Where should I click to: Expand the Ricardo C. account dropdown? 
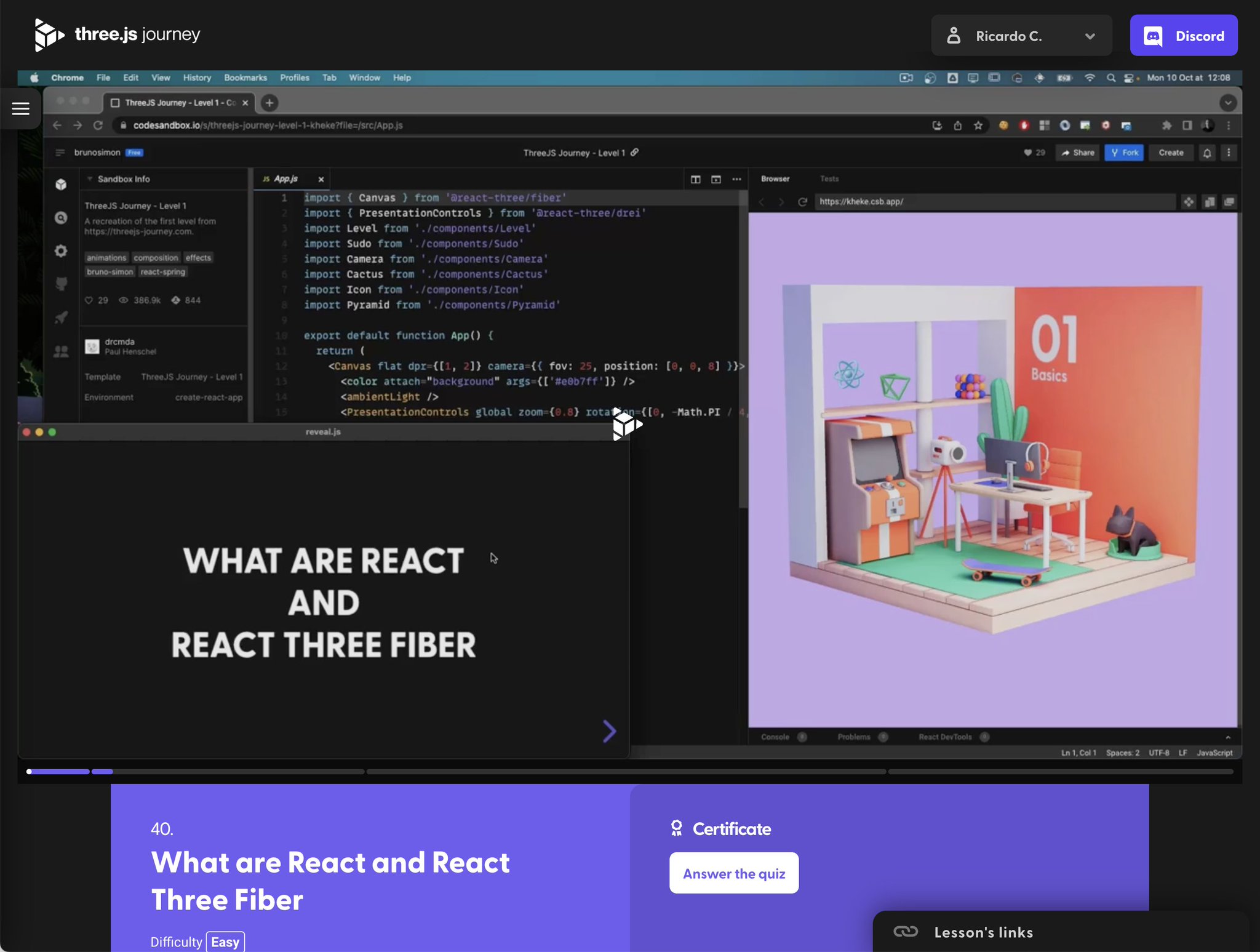1021,36
